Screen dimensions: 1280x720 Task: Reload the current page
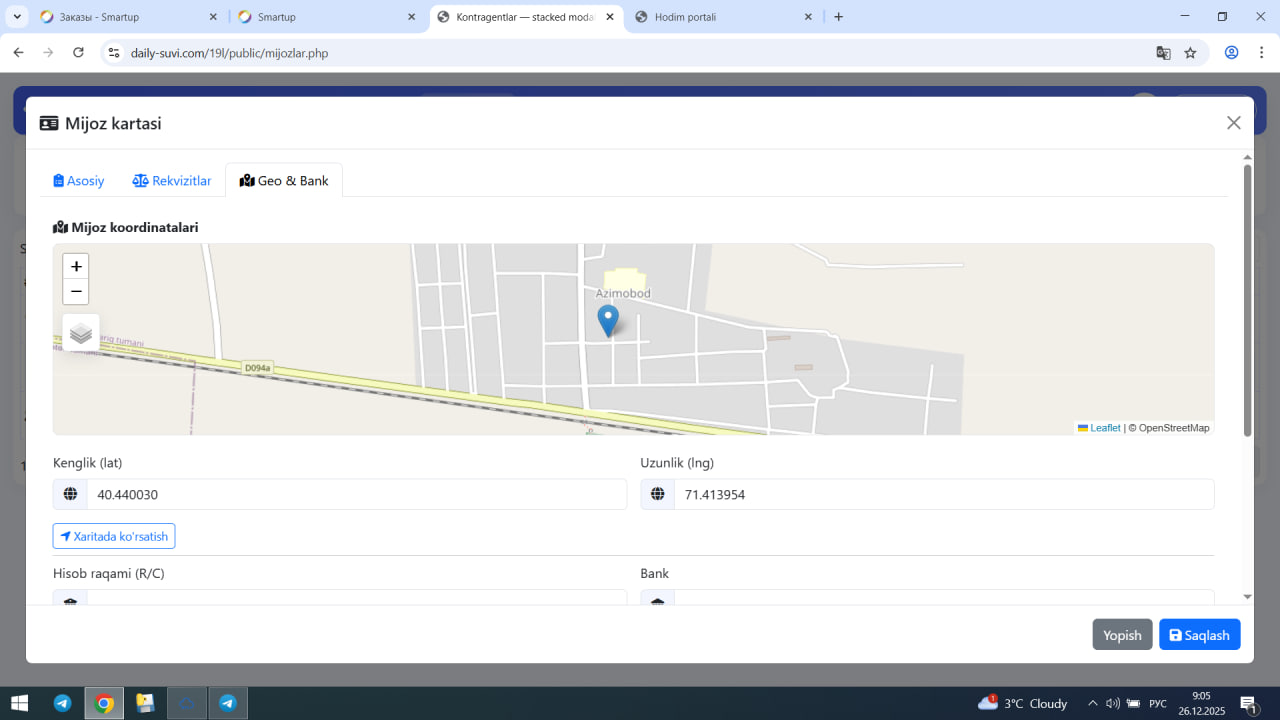coord(78,53)
